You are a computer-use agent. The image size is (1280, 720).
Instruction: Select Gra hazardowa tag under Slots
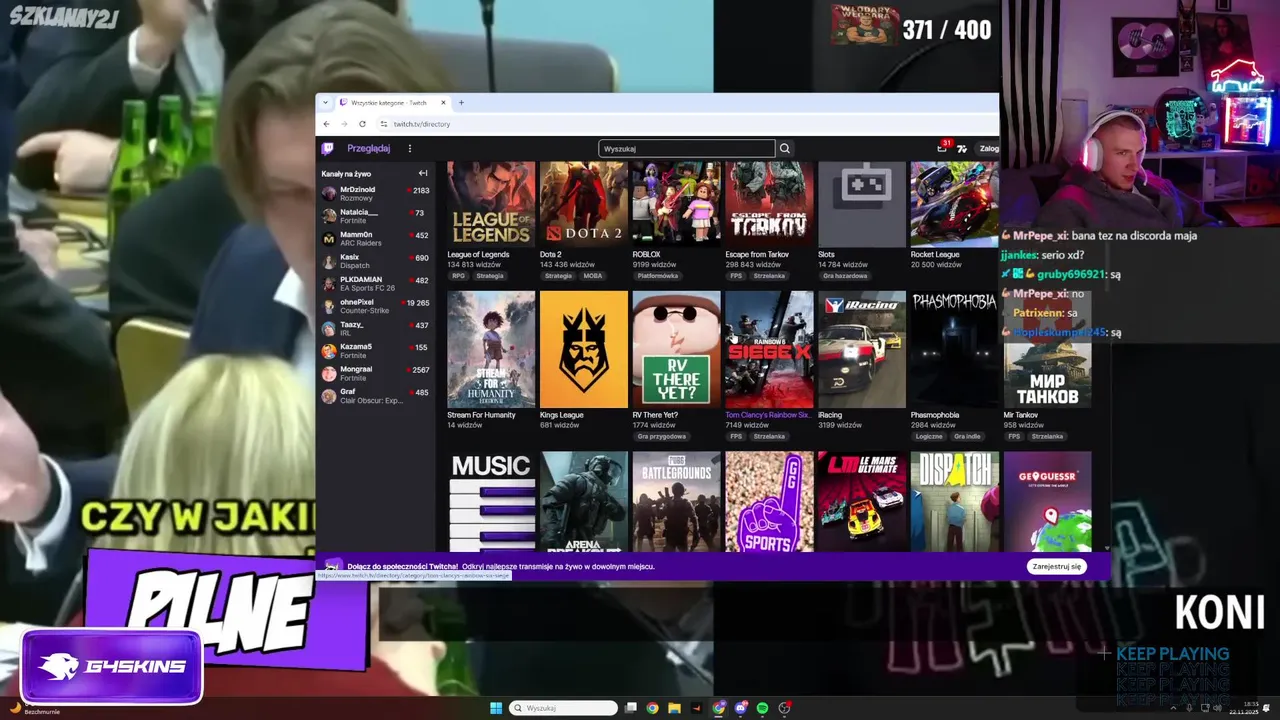click(845, 276)
